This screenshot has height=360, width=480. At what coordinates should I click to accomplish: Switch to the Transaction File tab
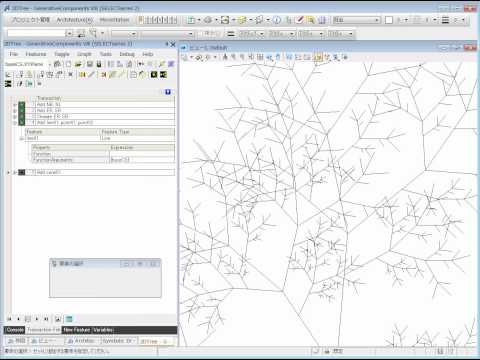click(x=44, y=330)
